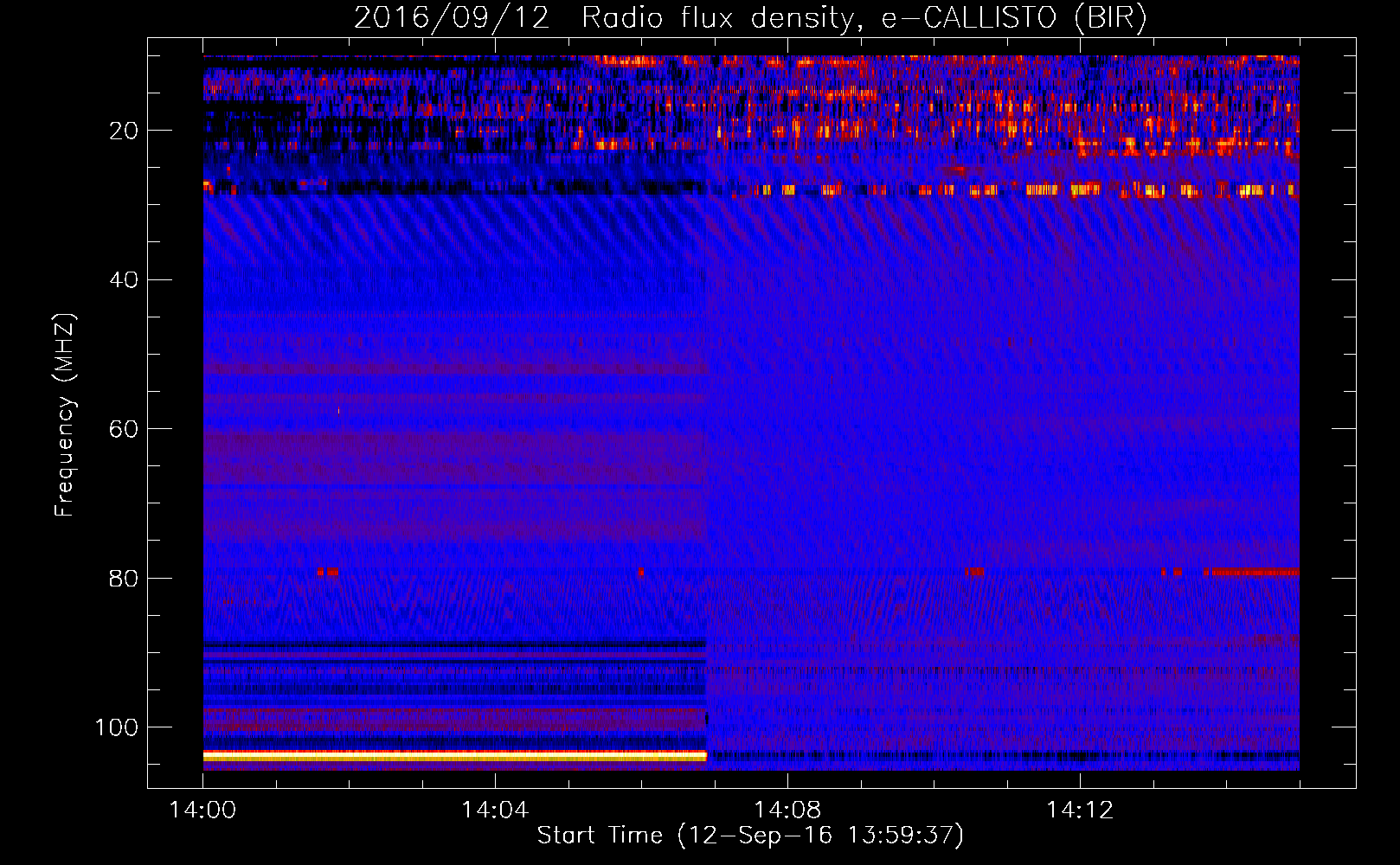
Task: Click the '14:12' time axis label
Action: click(x=1080, y=811)
